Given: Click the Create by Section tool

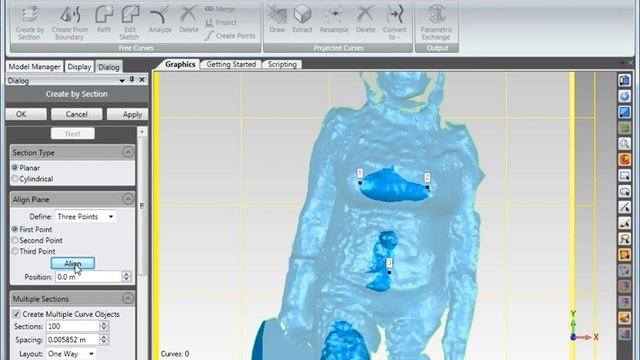Looking at the screenshot, I should coord(29,22).
